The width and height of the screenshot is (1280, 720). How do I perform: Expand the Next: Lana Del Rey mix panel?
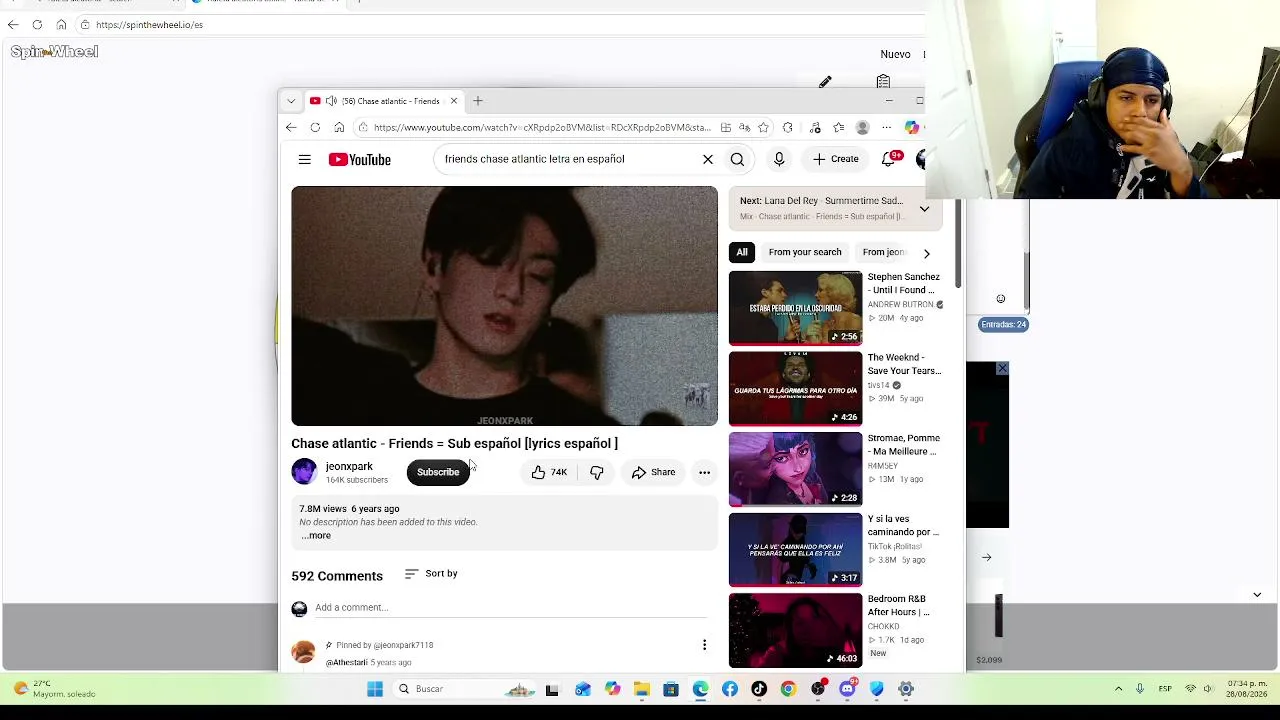(924, 209)
